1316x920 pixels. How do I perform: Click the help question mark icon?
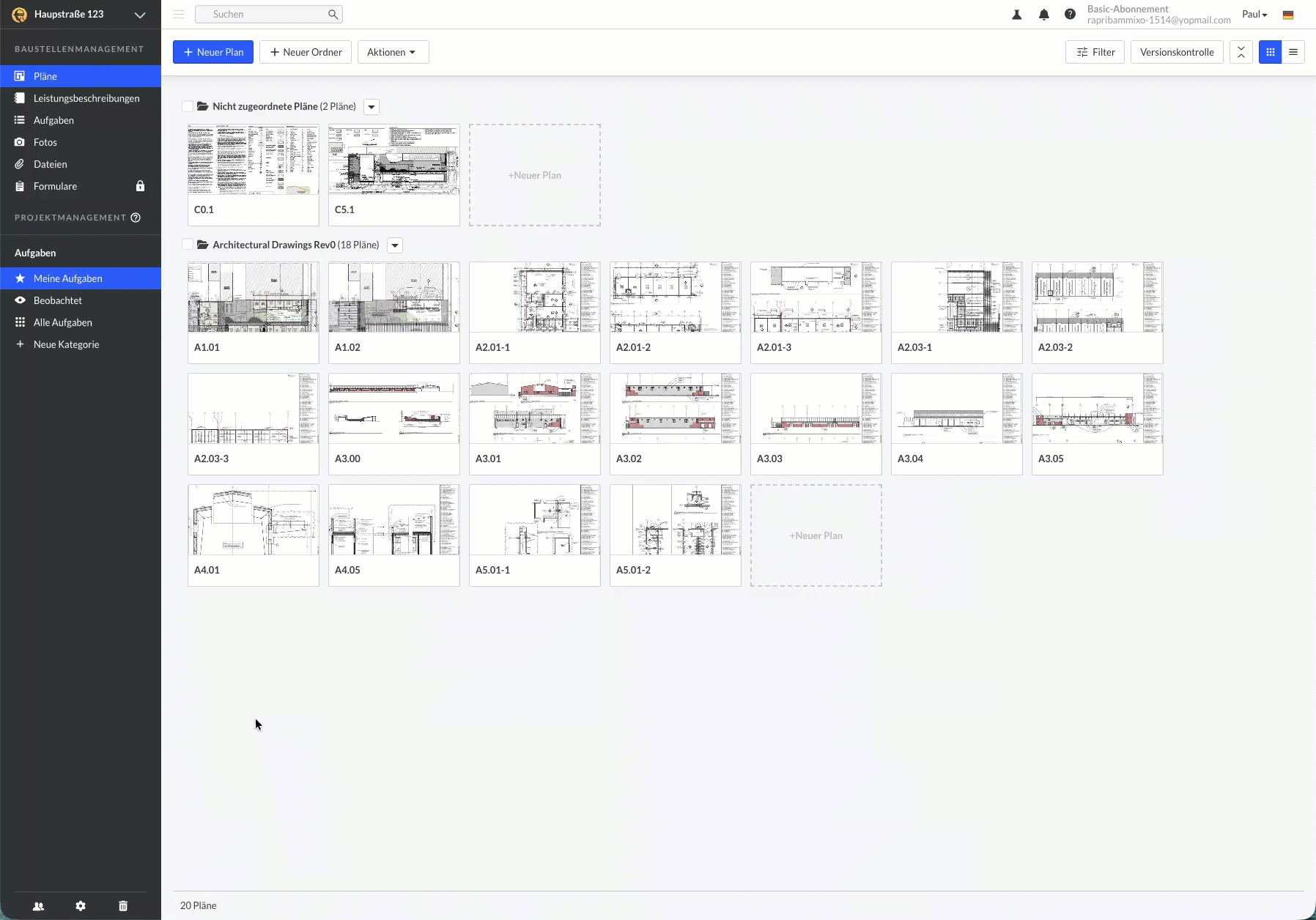coord(1071,15)
